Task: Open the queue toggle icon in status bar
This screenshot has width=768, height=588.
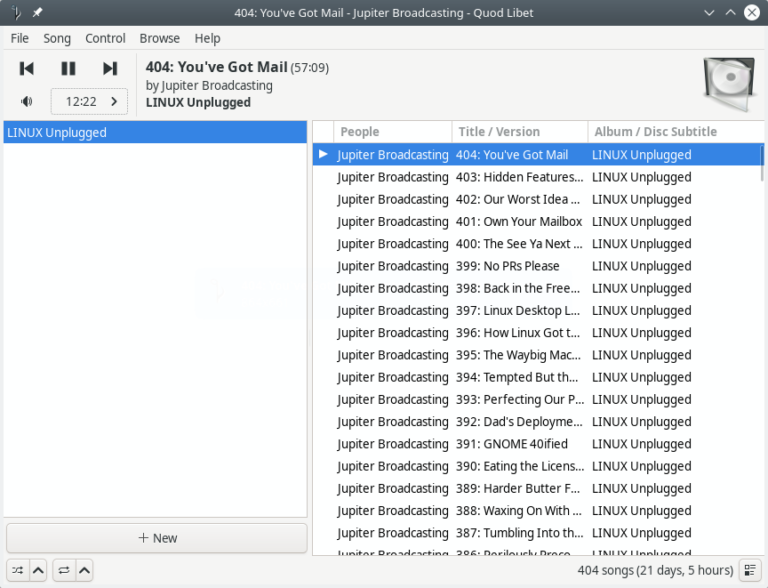Action: point(750,570)
